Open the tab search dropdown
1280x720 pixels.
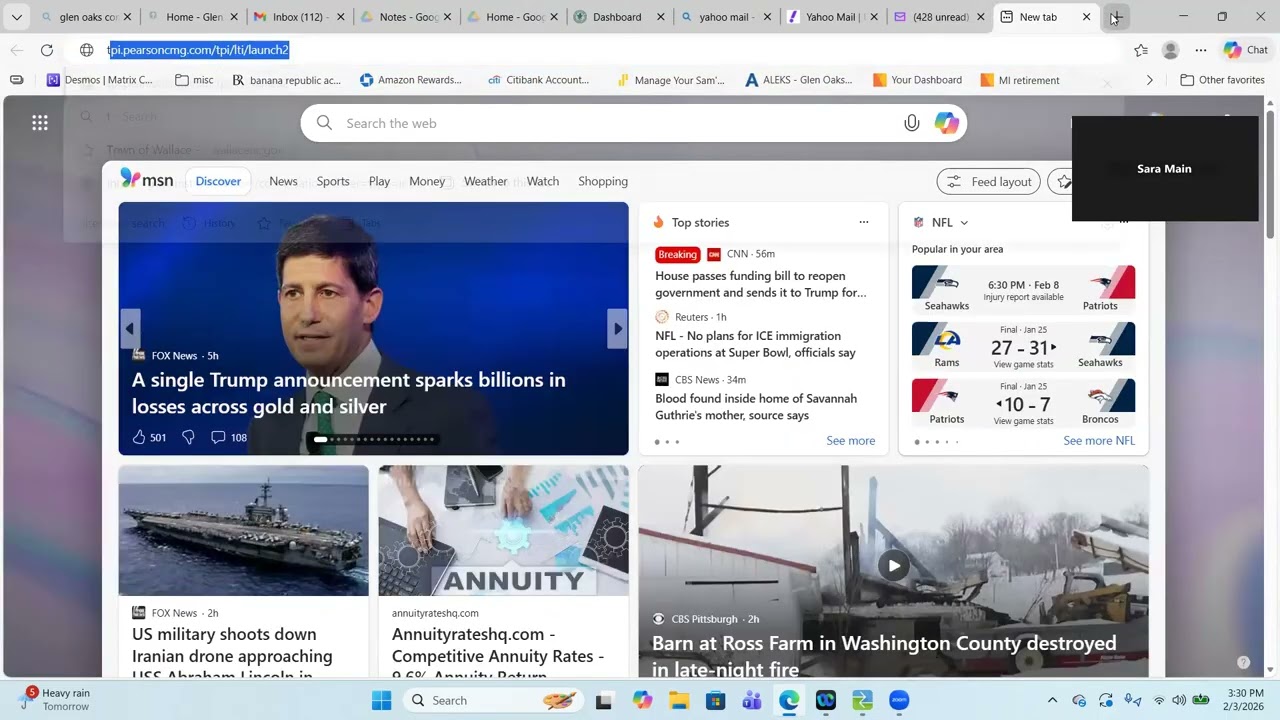[17, 17]
